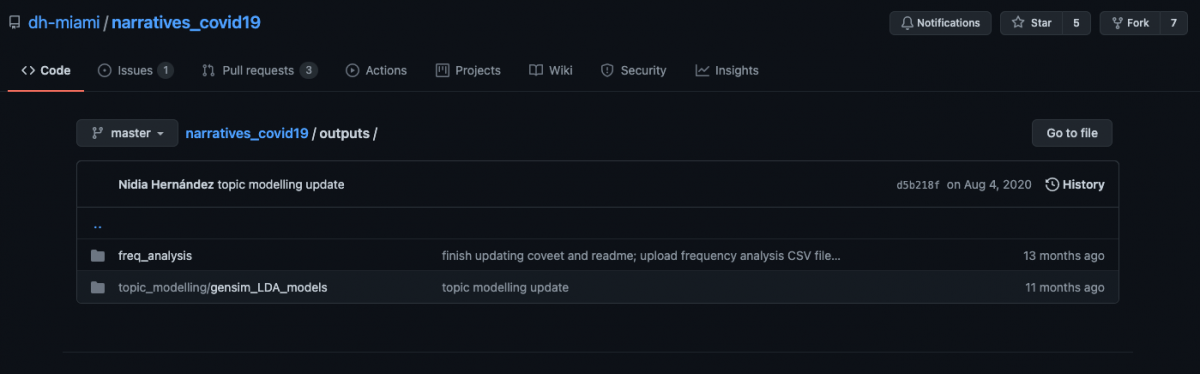This screenshot has height=374, width=1200.
Task: Open the Pull requests tab
Action: tap(259, 71)
